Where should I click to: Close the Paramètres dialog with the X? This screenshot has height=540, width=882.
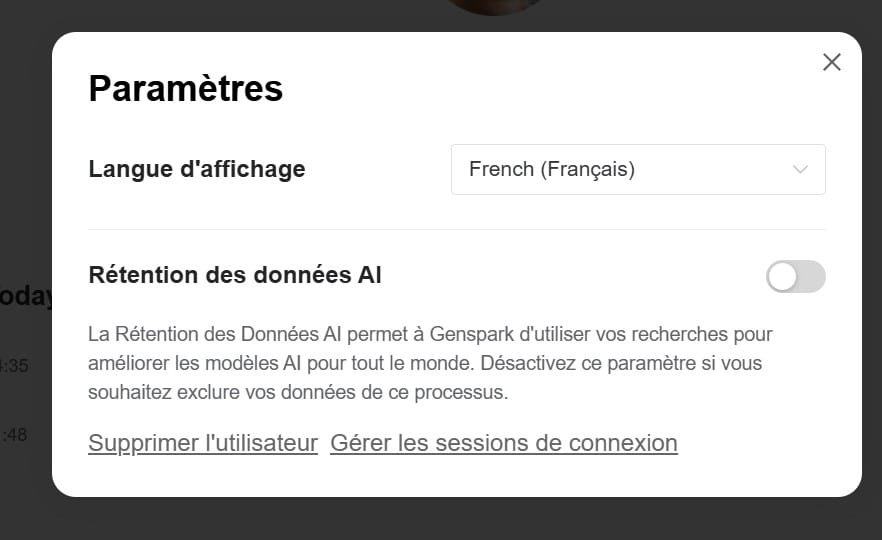(x=831, y=62)
